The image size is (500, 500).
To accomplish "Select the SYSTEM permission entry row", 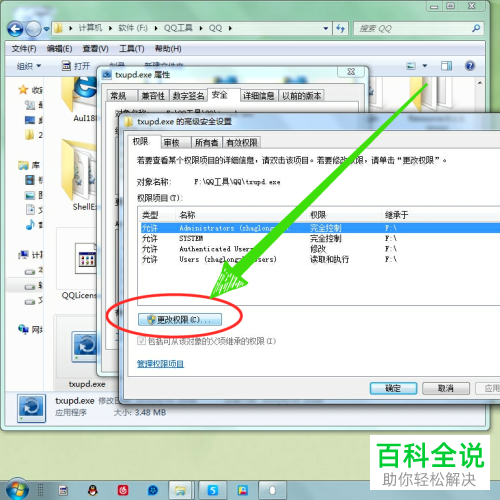I will tap(320, 238).
